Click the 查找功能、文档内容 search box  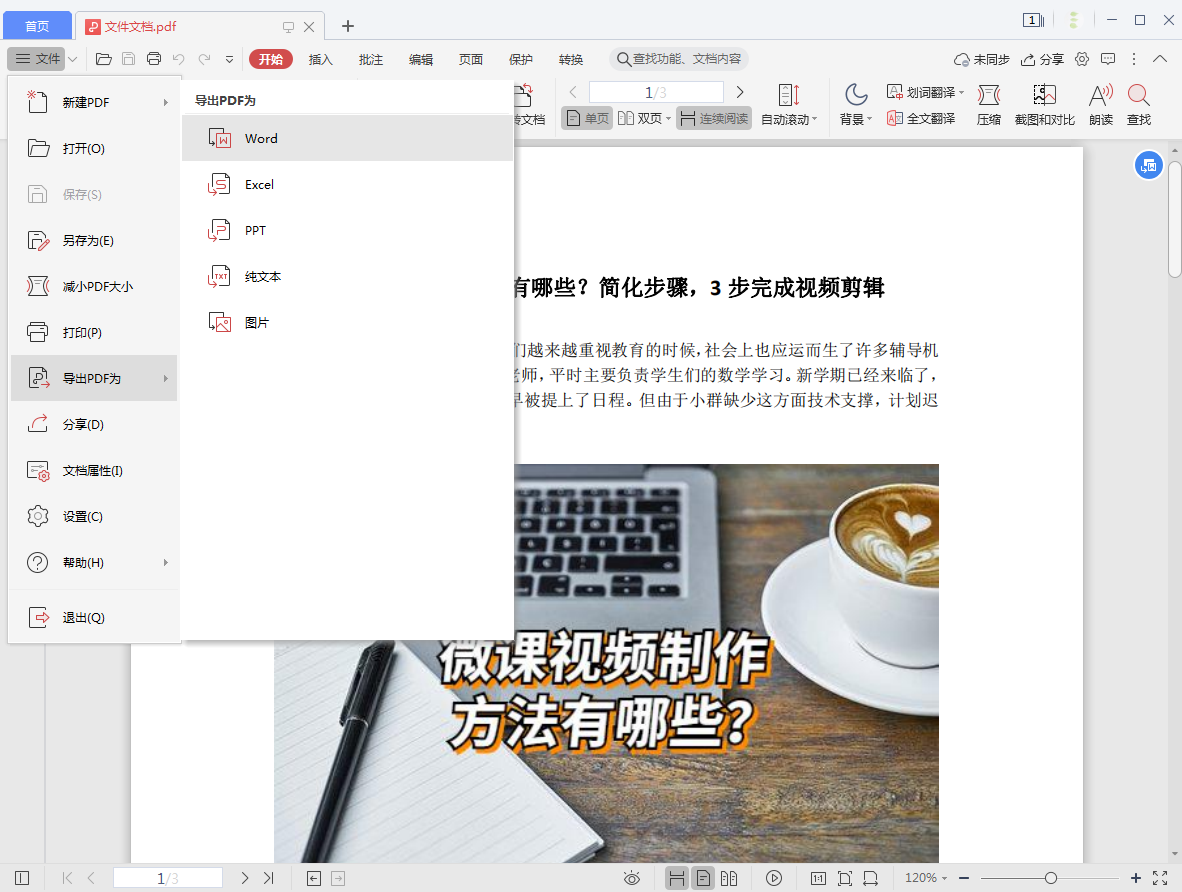click(678, 59)
